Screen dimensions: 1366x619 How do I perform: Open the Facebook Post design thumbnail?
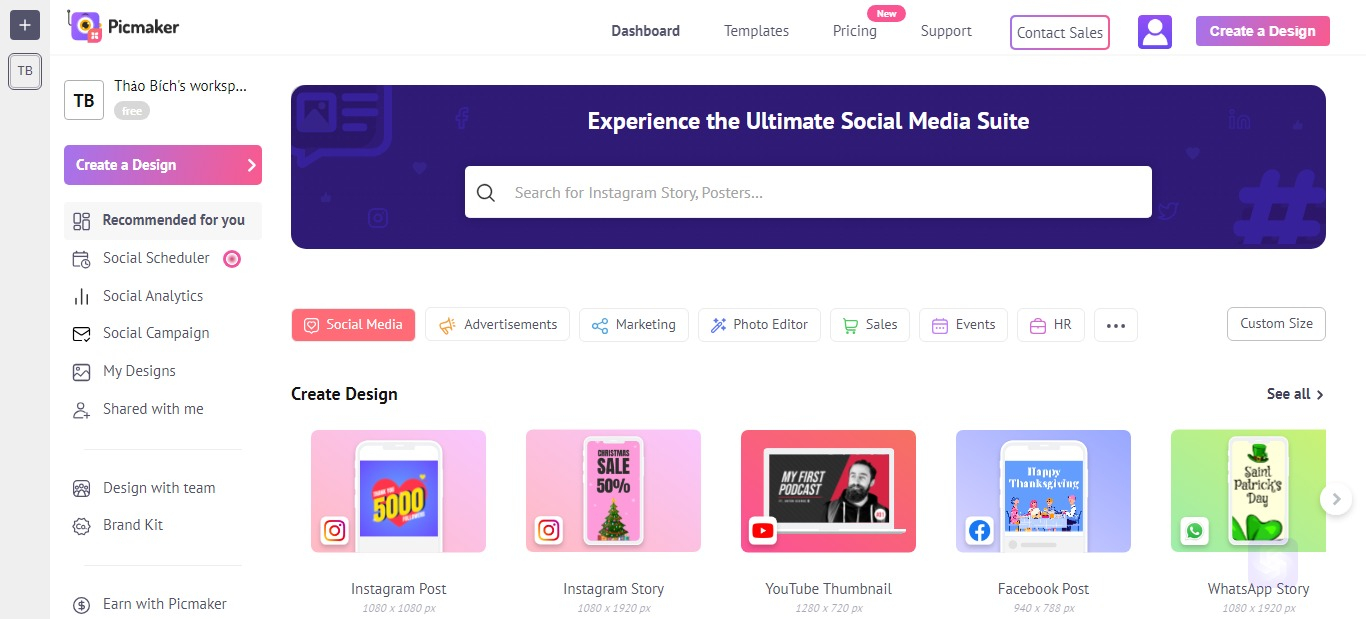click(x=1043, y=491)
